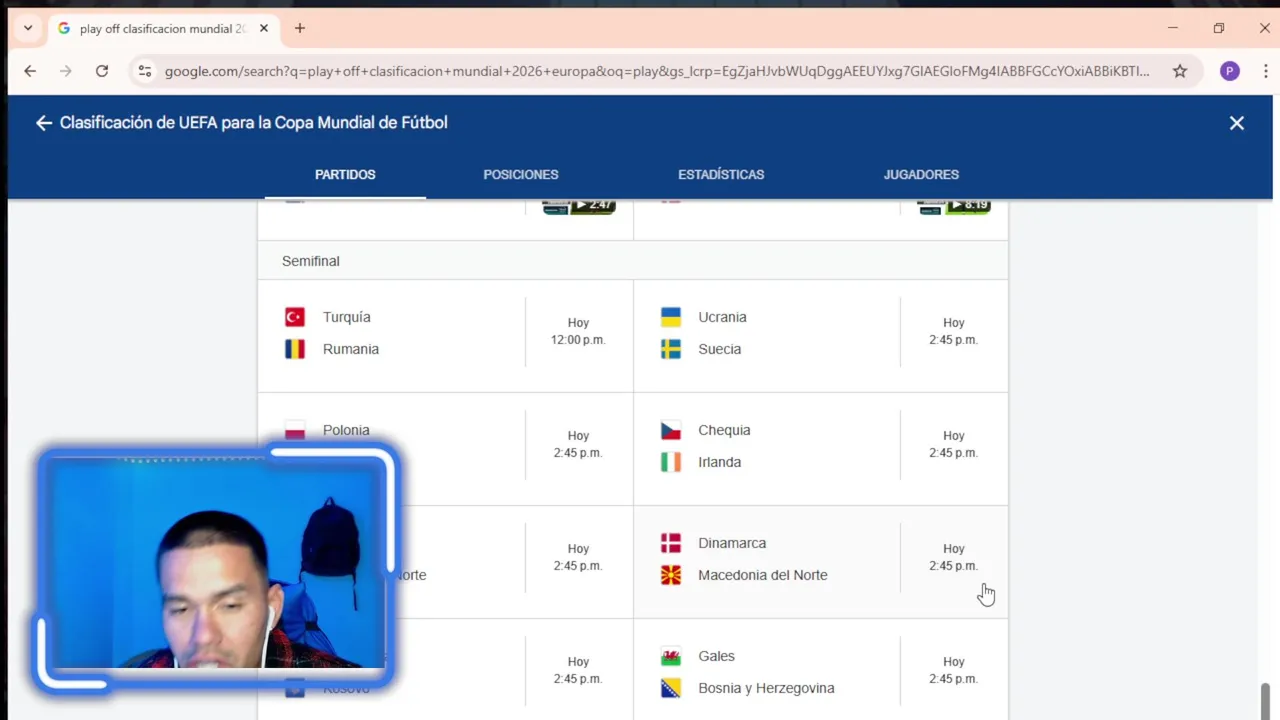Restore down the Chrome window
Viewport: 1280px width, 720px height.
point(1219,28)
